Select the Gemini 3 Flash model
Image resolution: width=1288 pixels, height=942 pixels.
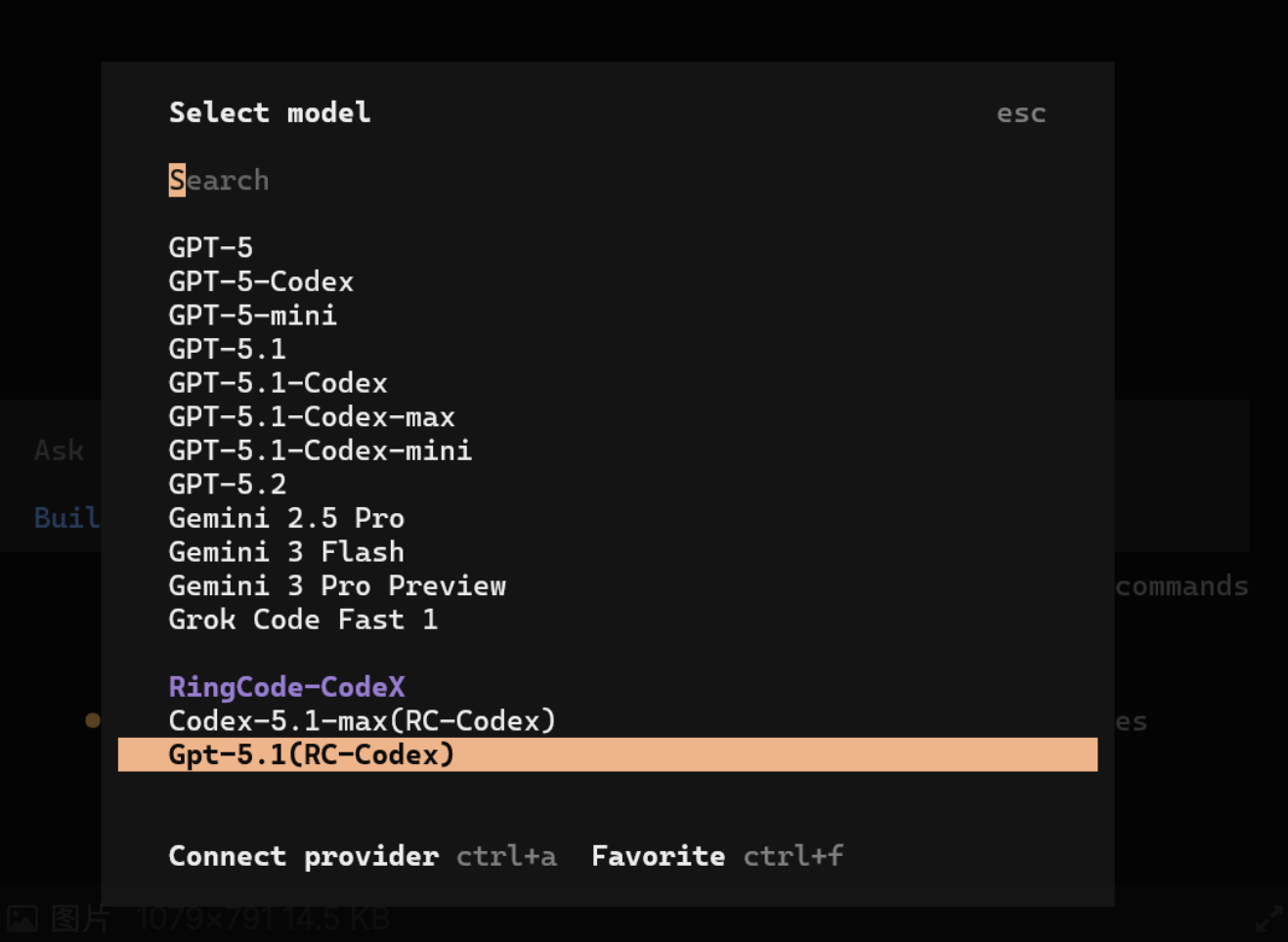[286, 551]
